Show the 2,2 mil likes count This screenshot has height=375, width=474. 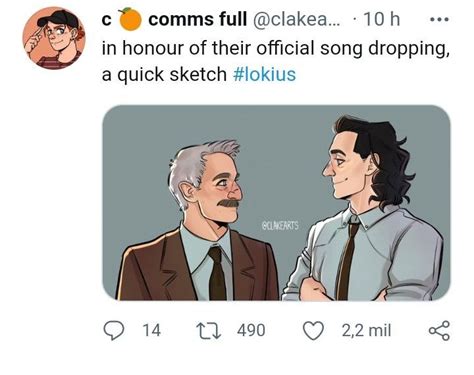(x=366, y=330)
